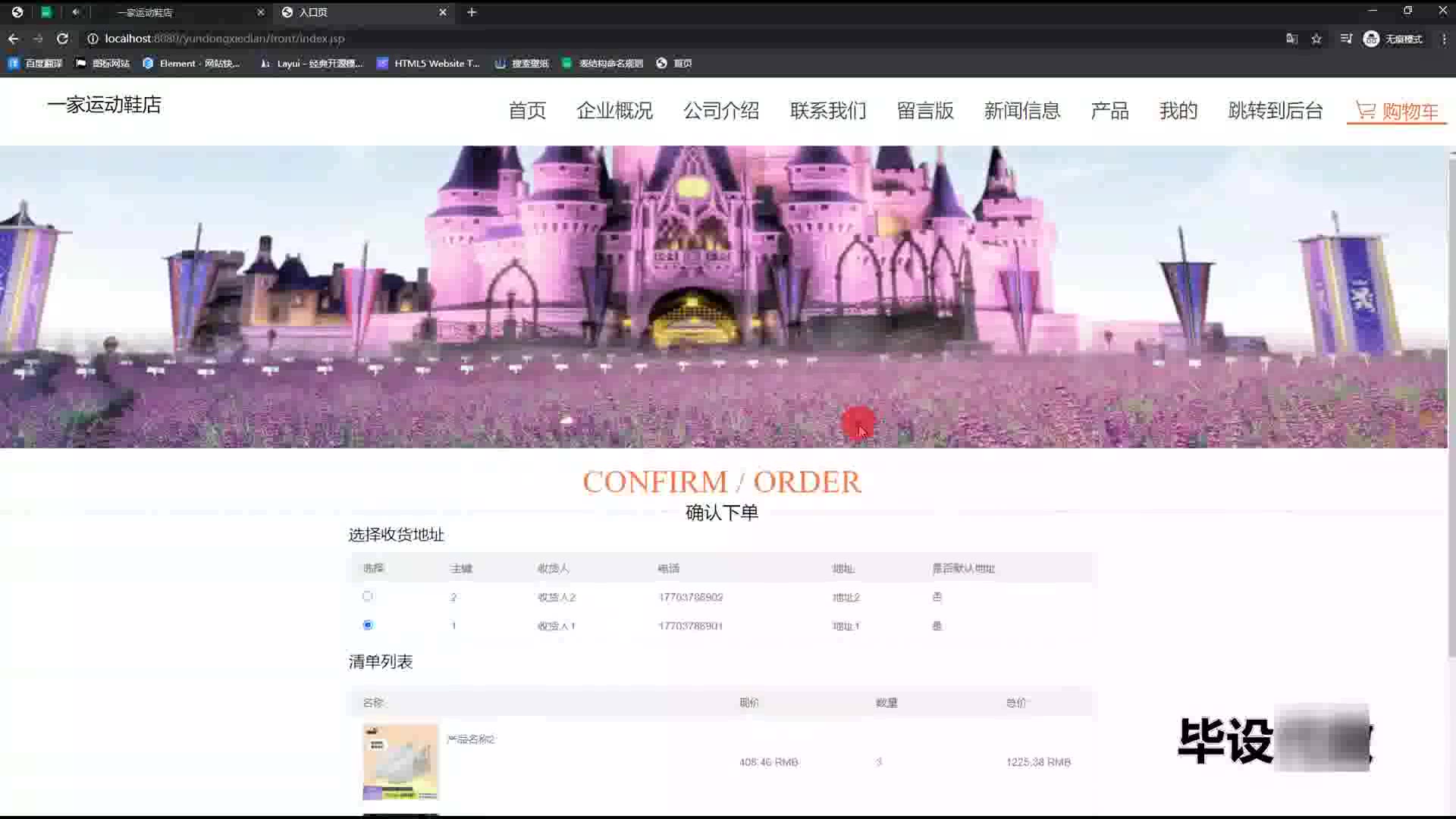Open the browser three-dot menu

1444,39
